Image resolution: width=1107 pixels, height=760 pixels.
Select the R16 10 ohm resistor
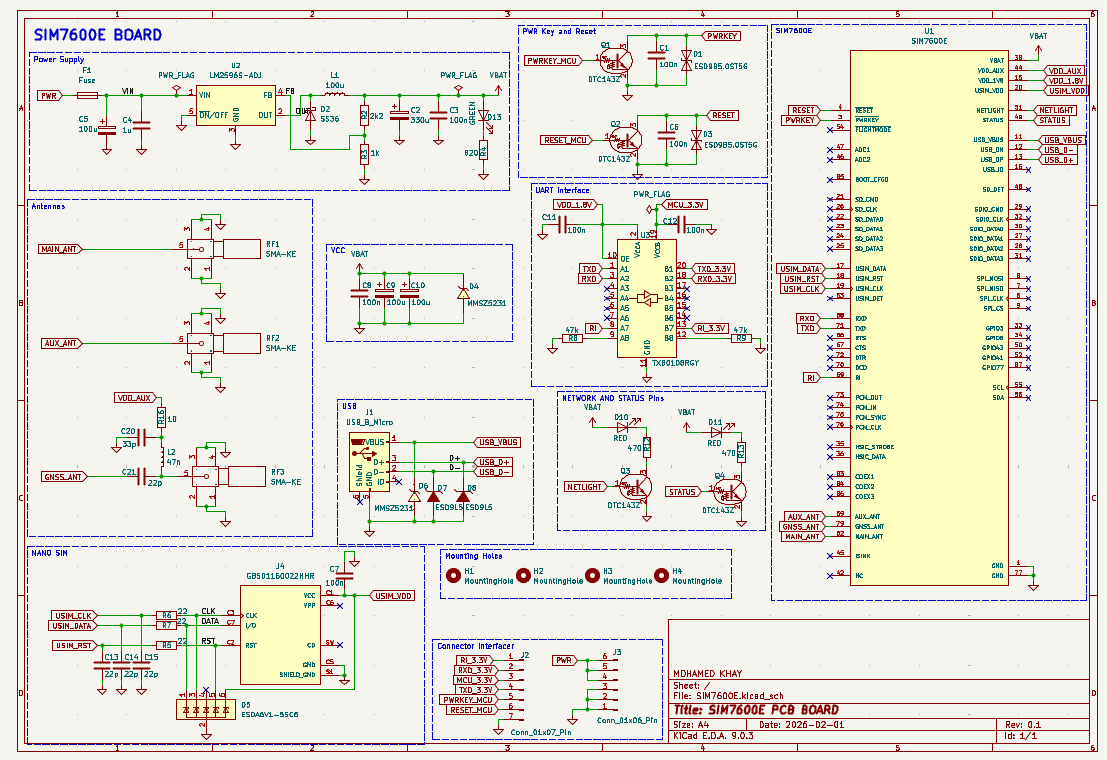coord(161,417)
